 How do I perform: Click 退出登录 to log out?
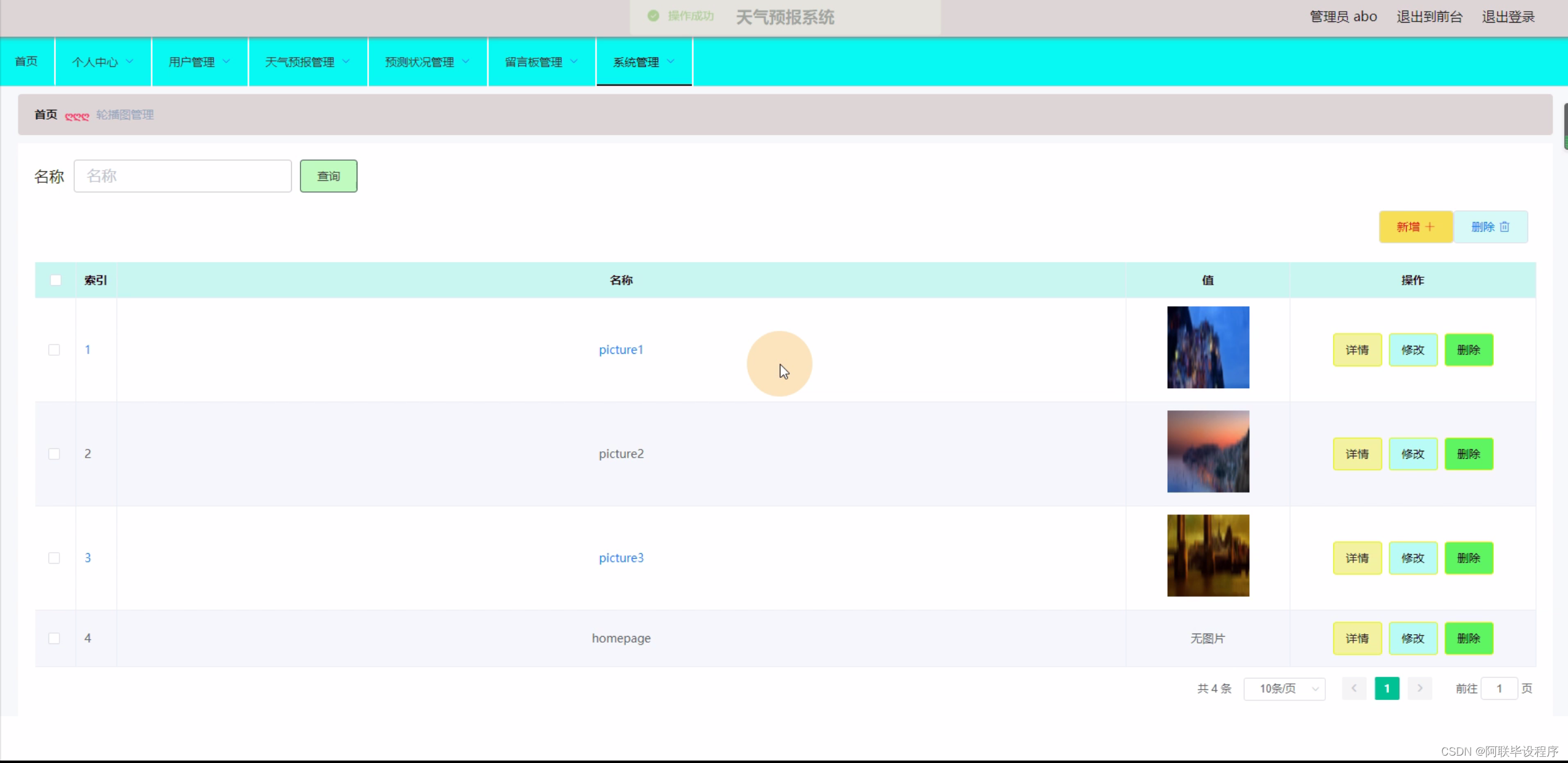coord(1508,17)
